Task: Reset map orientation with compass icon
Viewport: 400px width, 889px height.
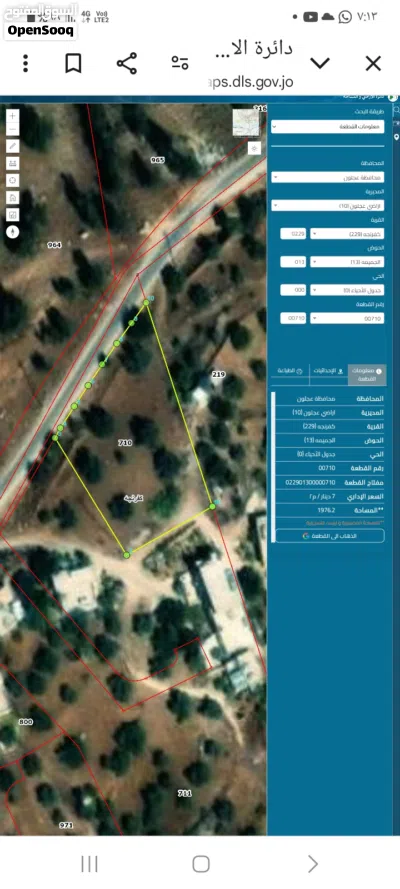Action: [12, 231]
